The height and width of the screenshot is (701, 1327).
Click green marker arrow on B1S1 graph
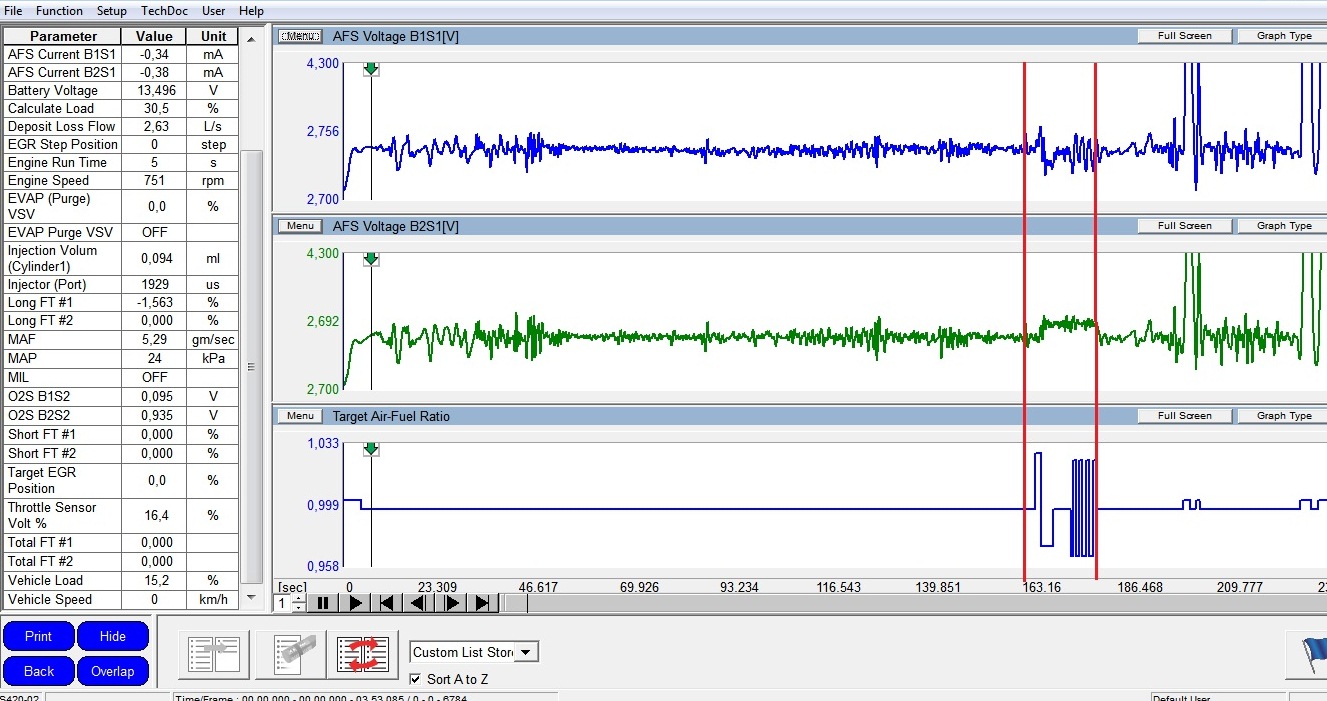(371, 69)
